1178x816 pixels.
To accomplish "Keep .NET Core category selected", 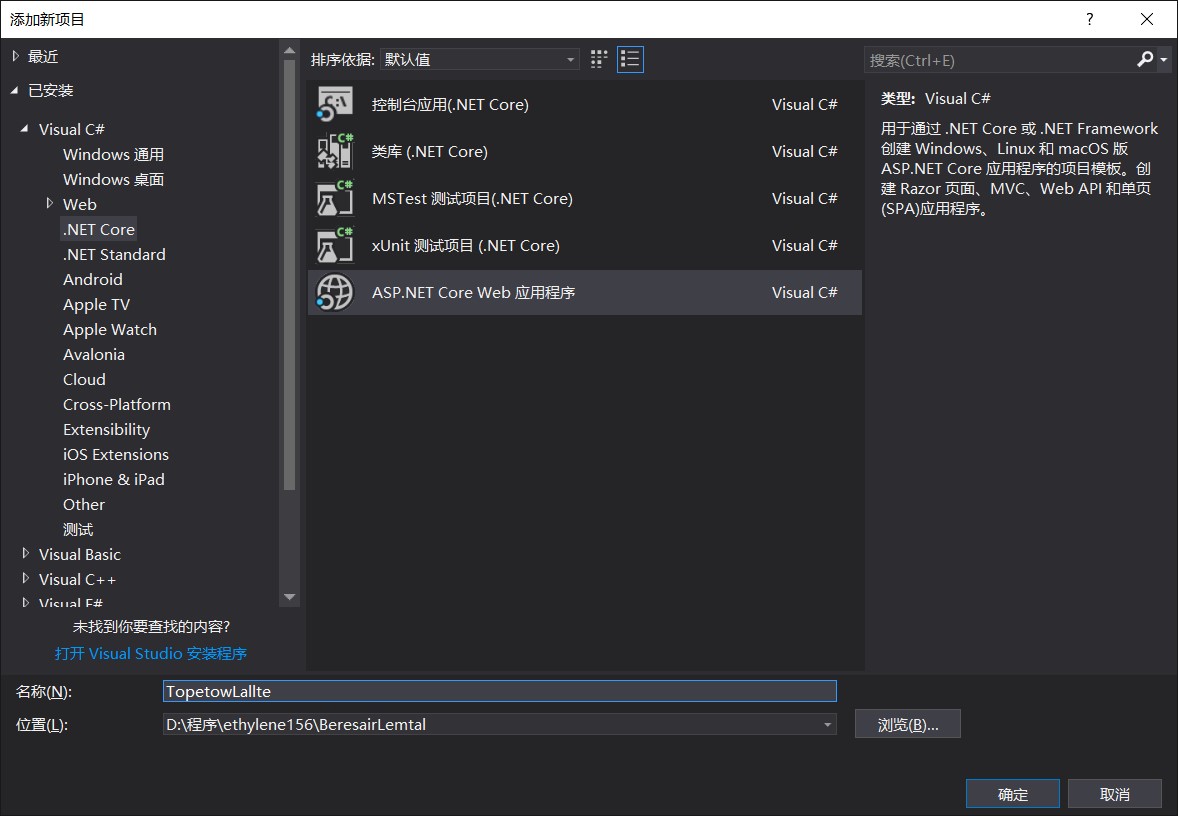I will 98,229.
